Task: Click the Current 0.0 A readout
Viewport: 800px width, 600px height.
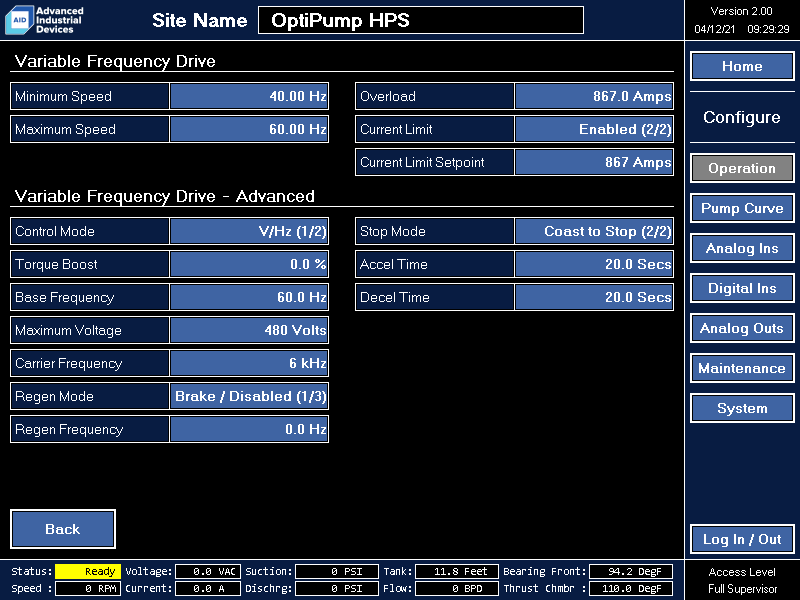Action: click(208, 588)
